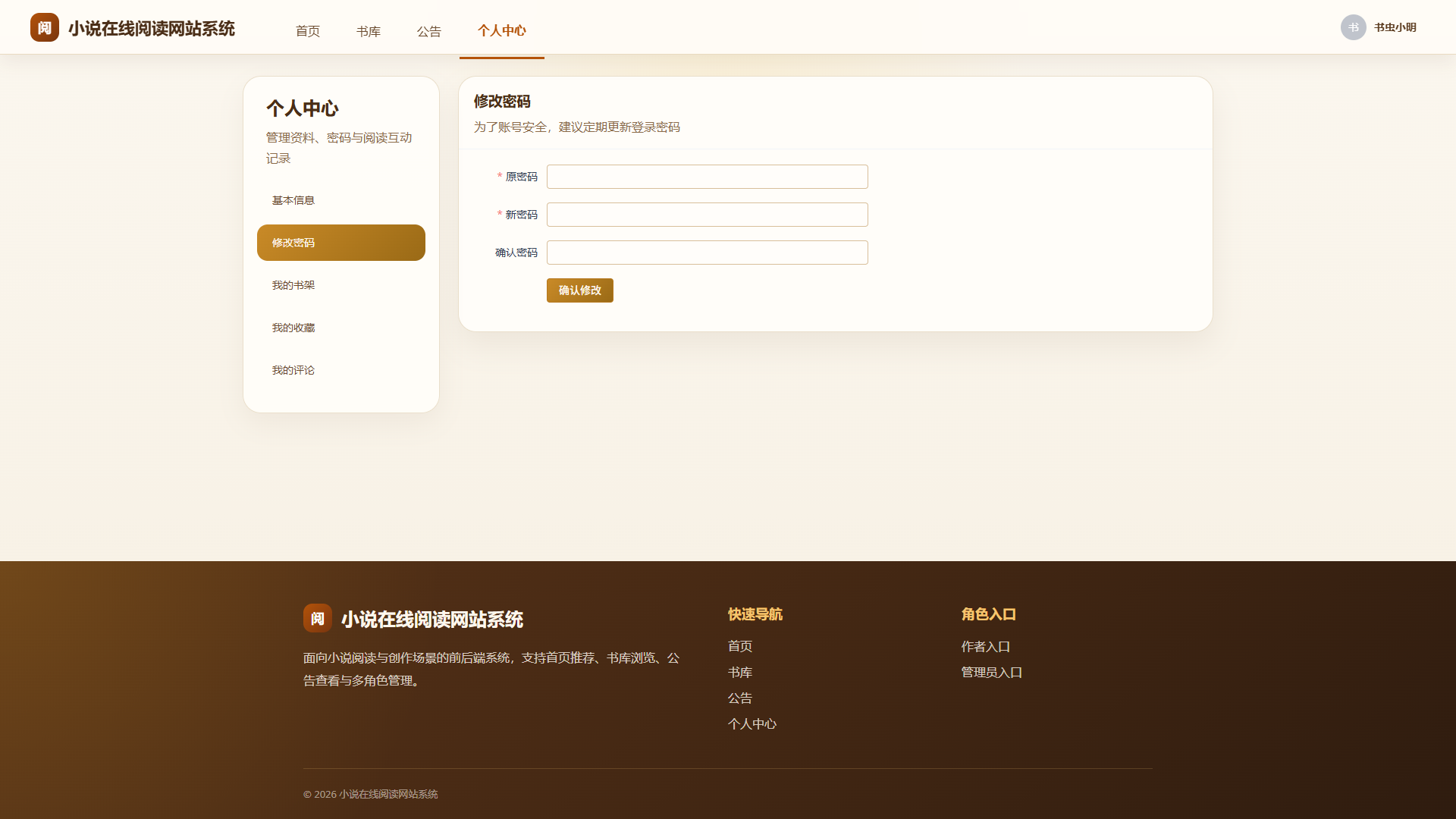The height and width of the screenshot is (819, 1456).
Task: Open the 公告 navigation tab
Action: pyautogui.click(x=429, y=31)
